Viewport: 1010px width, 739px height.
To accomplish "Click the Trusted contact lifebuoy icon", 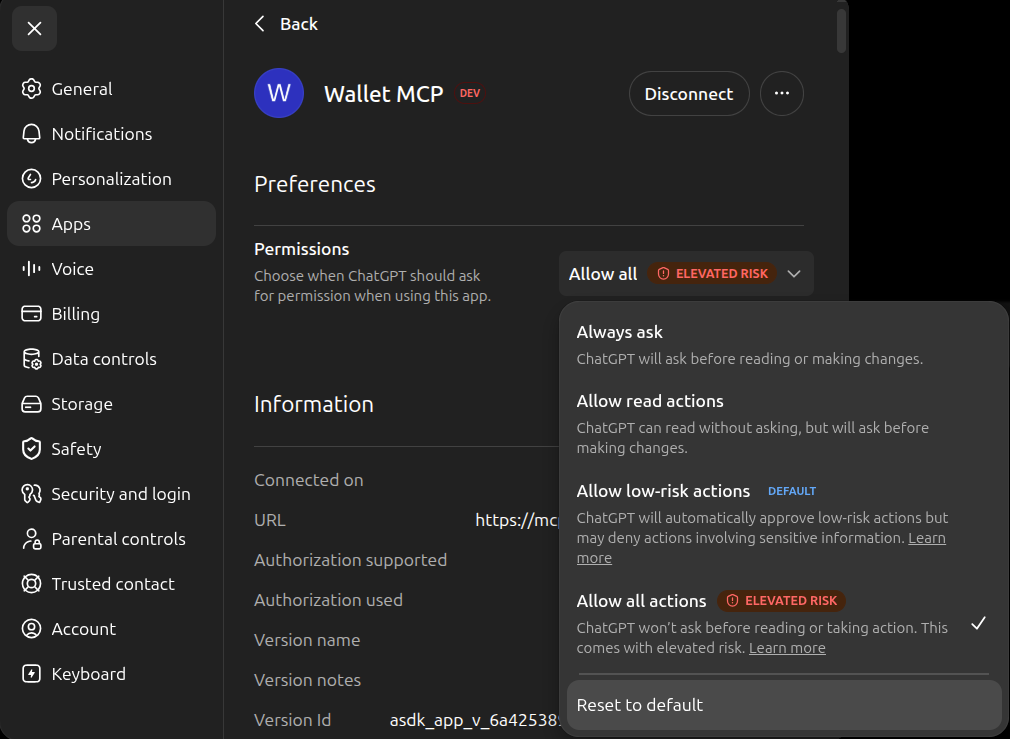I will click(x=31, y=584).
